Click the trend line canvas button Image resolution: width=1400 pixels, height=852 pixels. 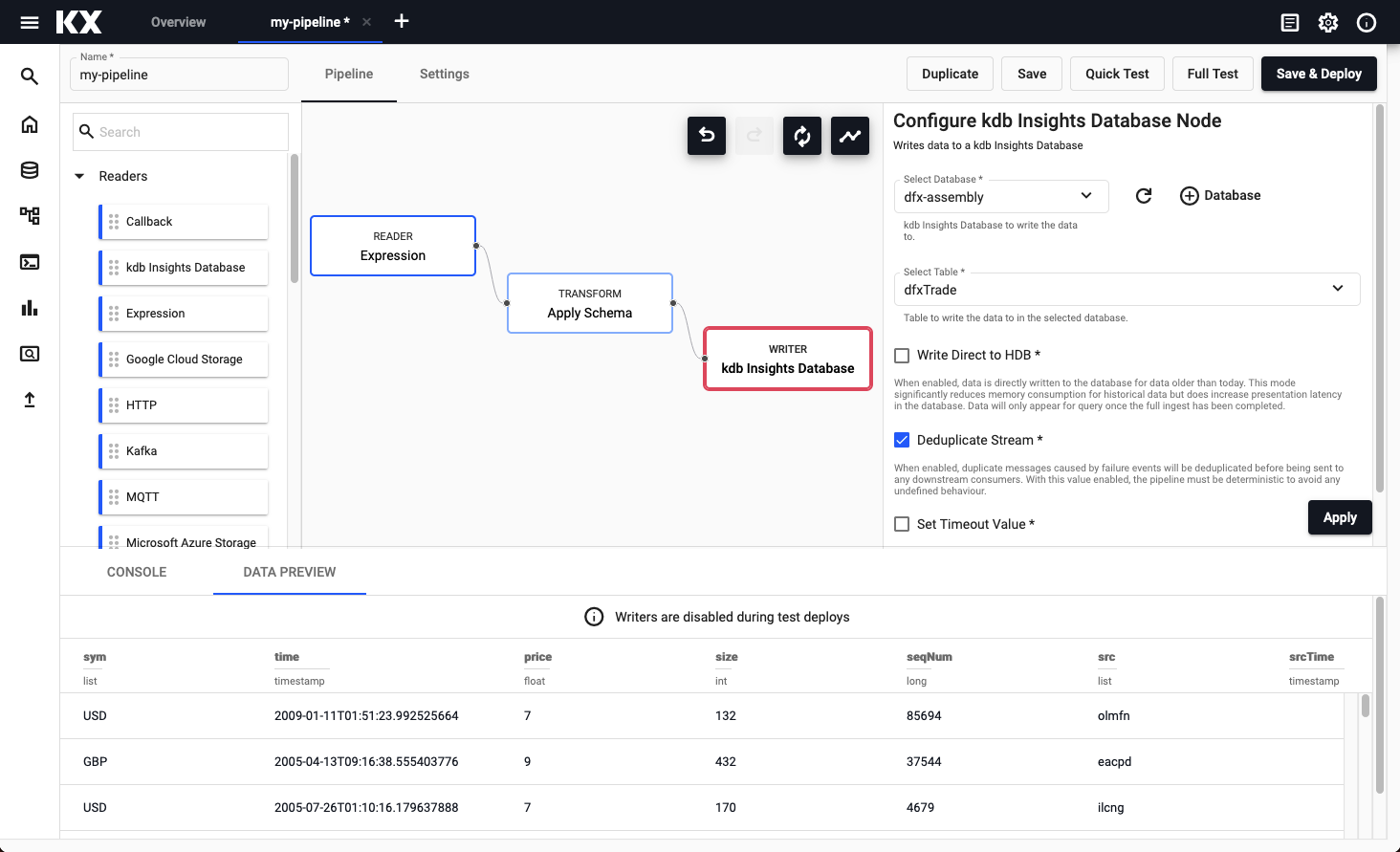[x=850, y=136]
